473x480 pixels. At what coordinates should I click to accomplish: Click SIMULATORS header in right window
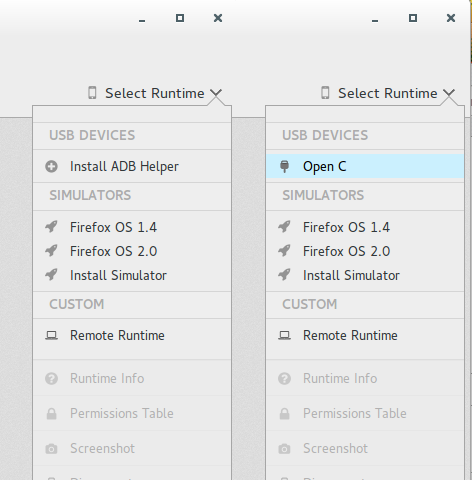[323, 195]
